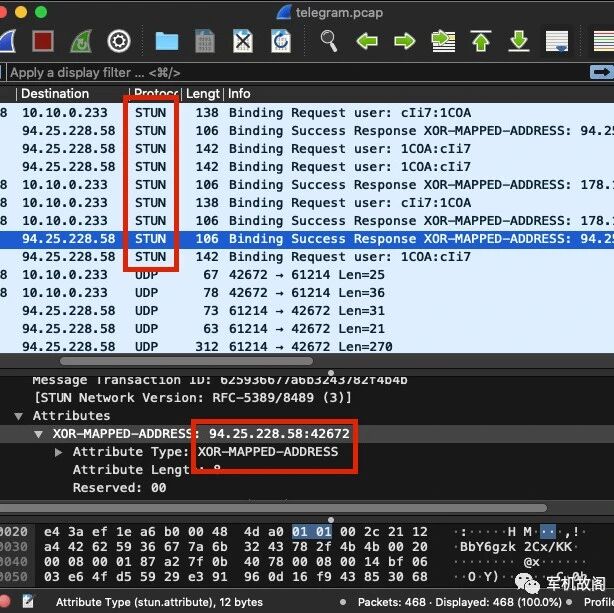Screen dimensions: 614x613
Task: Edit capture file properties status icon
Action: 28,602
